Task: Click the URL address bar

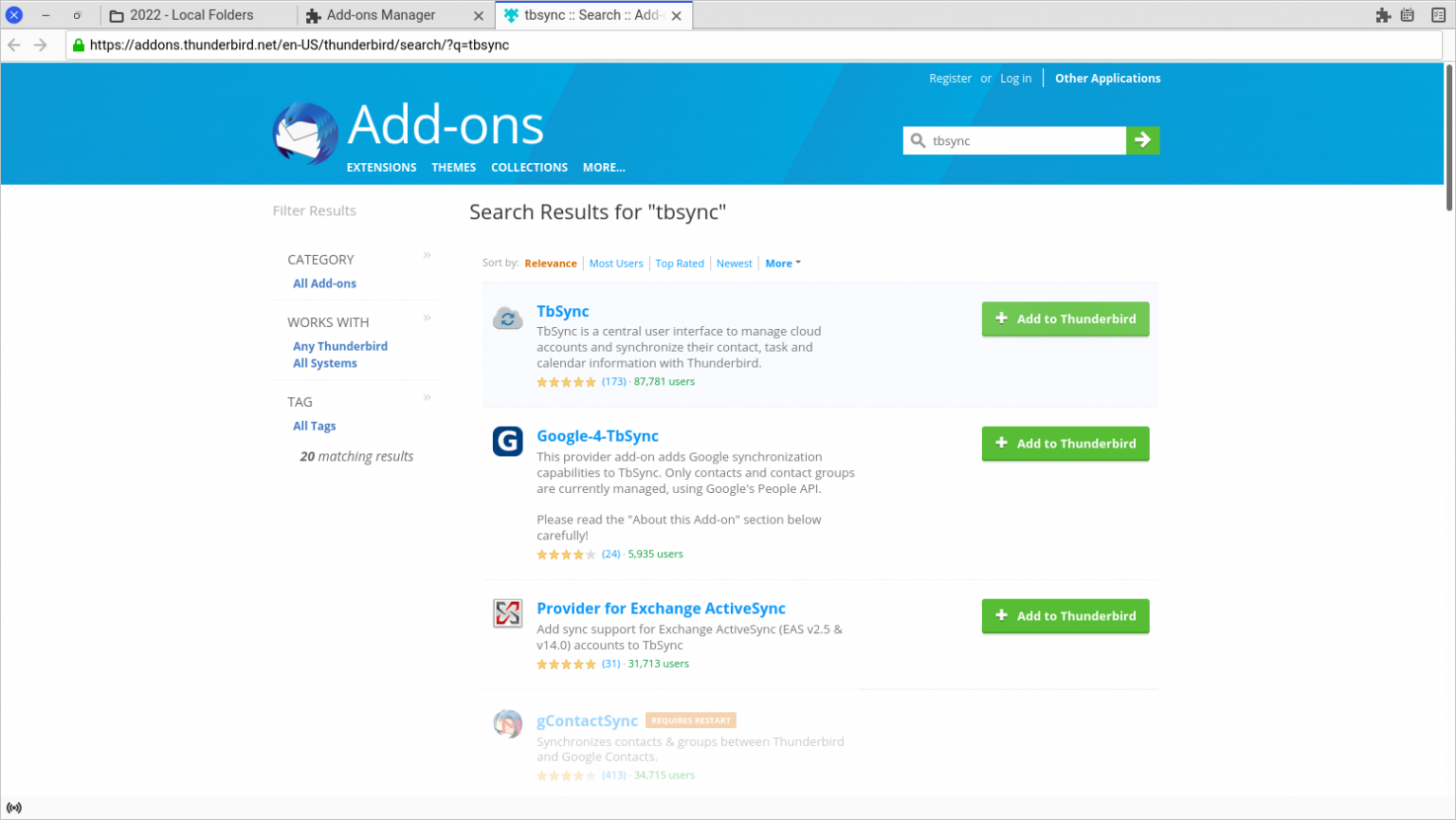Action: pos(754,45)
